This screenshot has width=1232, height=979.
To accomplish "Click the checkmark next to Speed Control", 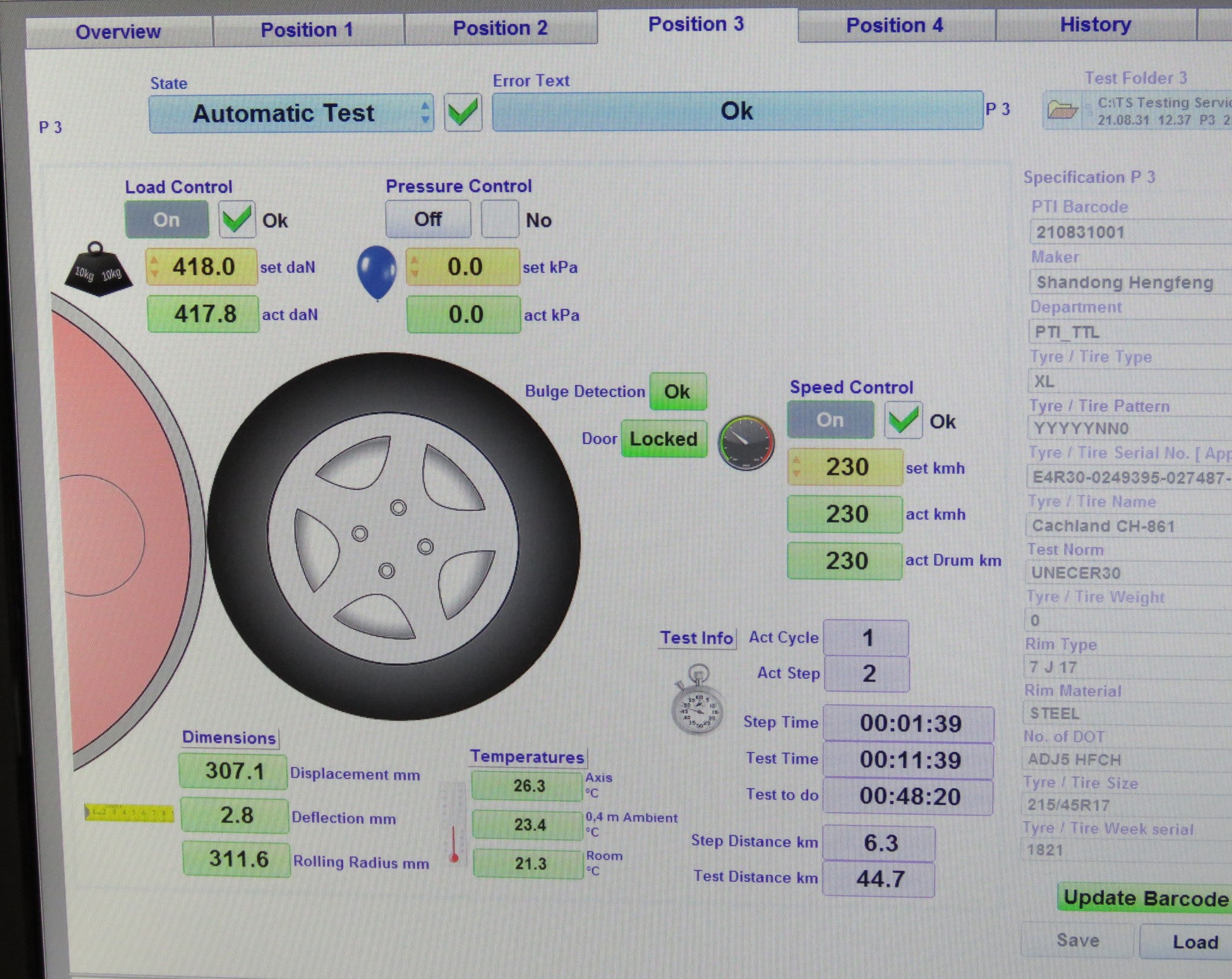I will point(903,421).
